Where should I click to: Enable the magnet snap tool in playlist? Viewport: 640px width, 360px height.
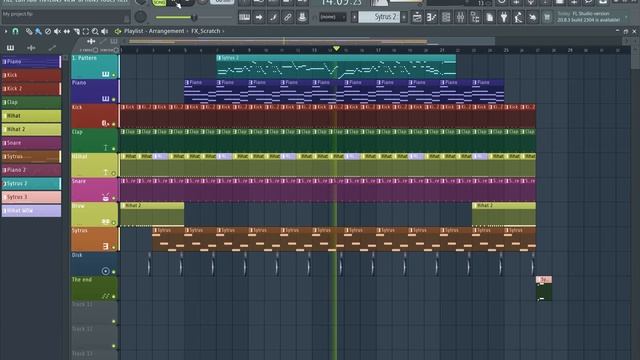click(x=16, y=31)
